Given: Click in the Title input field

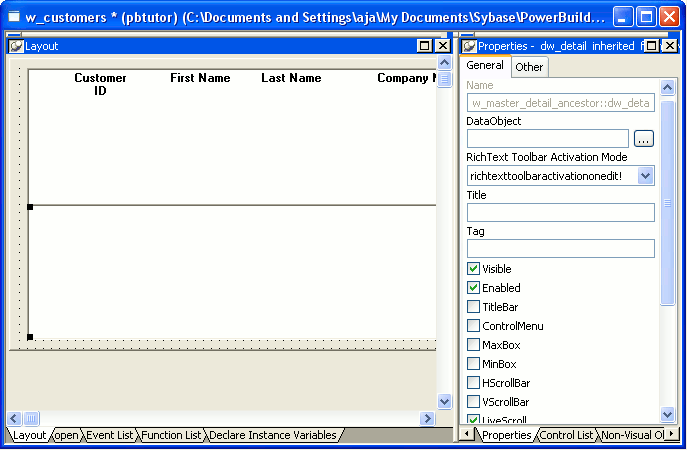Looking at the screenshot, I should 561,213.
